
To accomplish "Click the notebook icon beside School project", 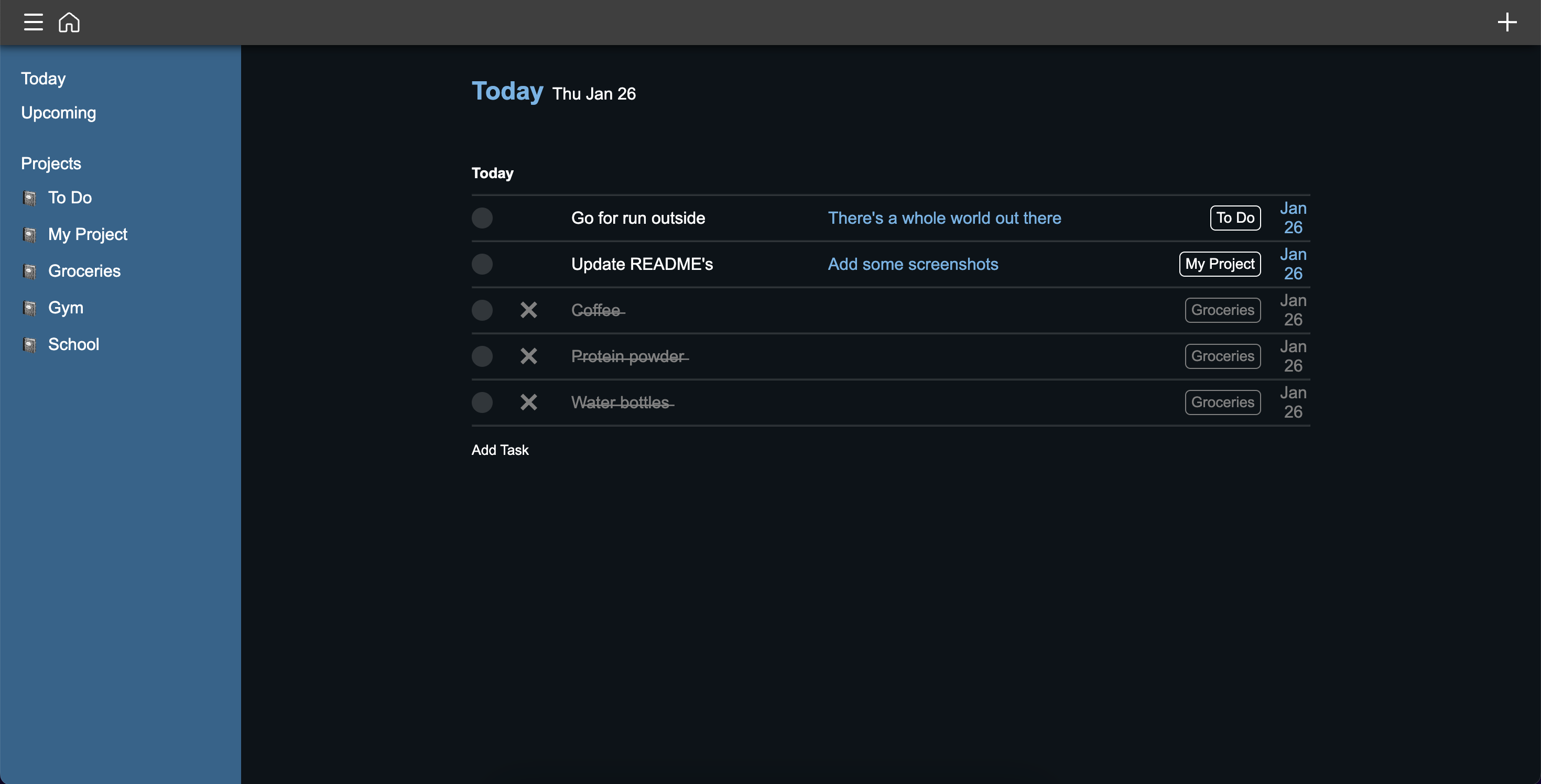I will click(29, 344).
